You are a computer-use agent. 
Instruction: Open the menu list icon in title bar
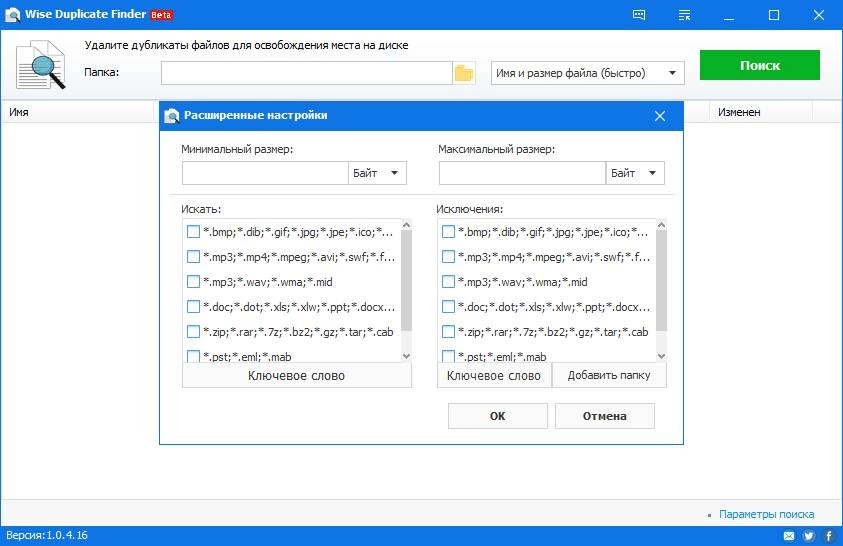684,15
